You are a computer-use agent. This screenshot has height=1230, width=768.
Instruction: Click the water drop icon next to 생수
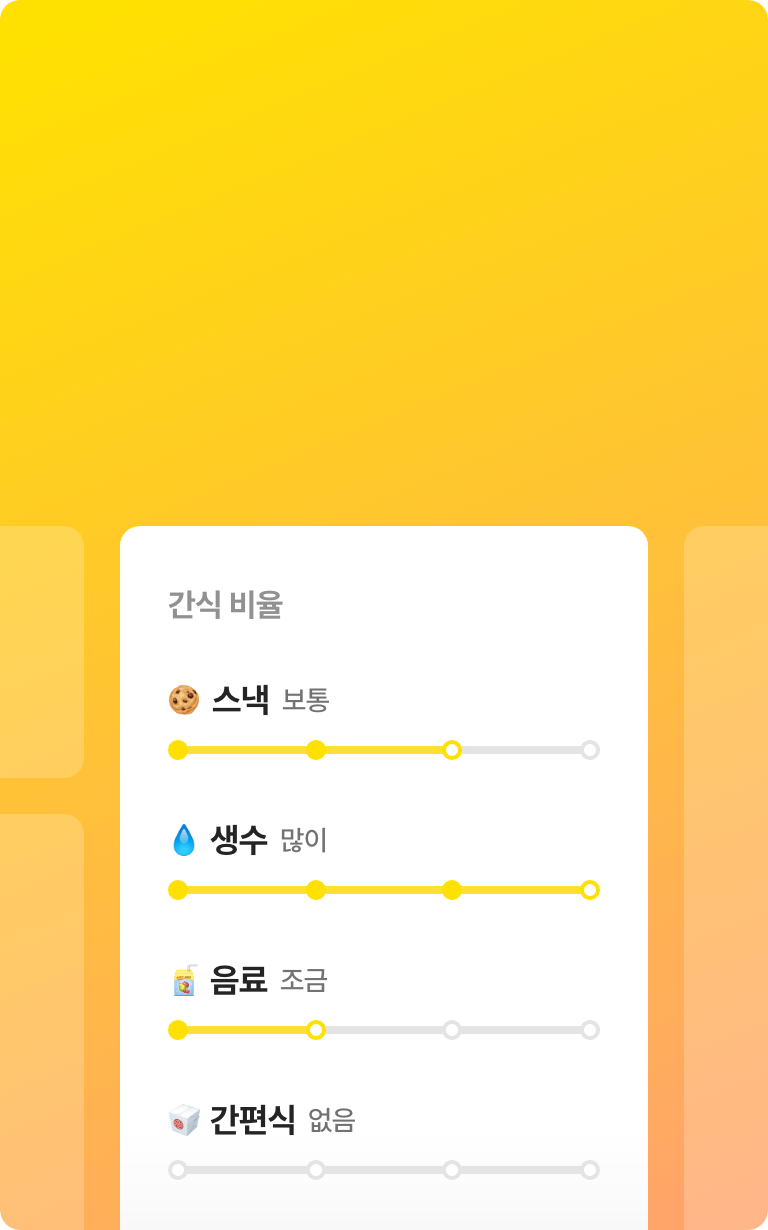(184, 840)
